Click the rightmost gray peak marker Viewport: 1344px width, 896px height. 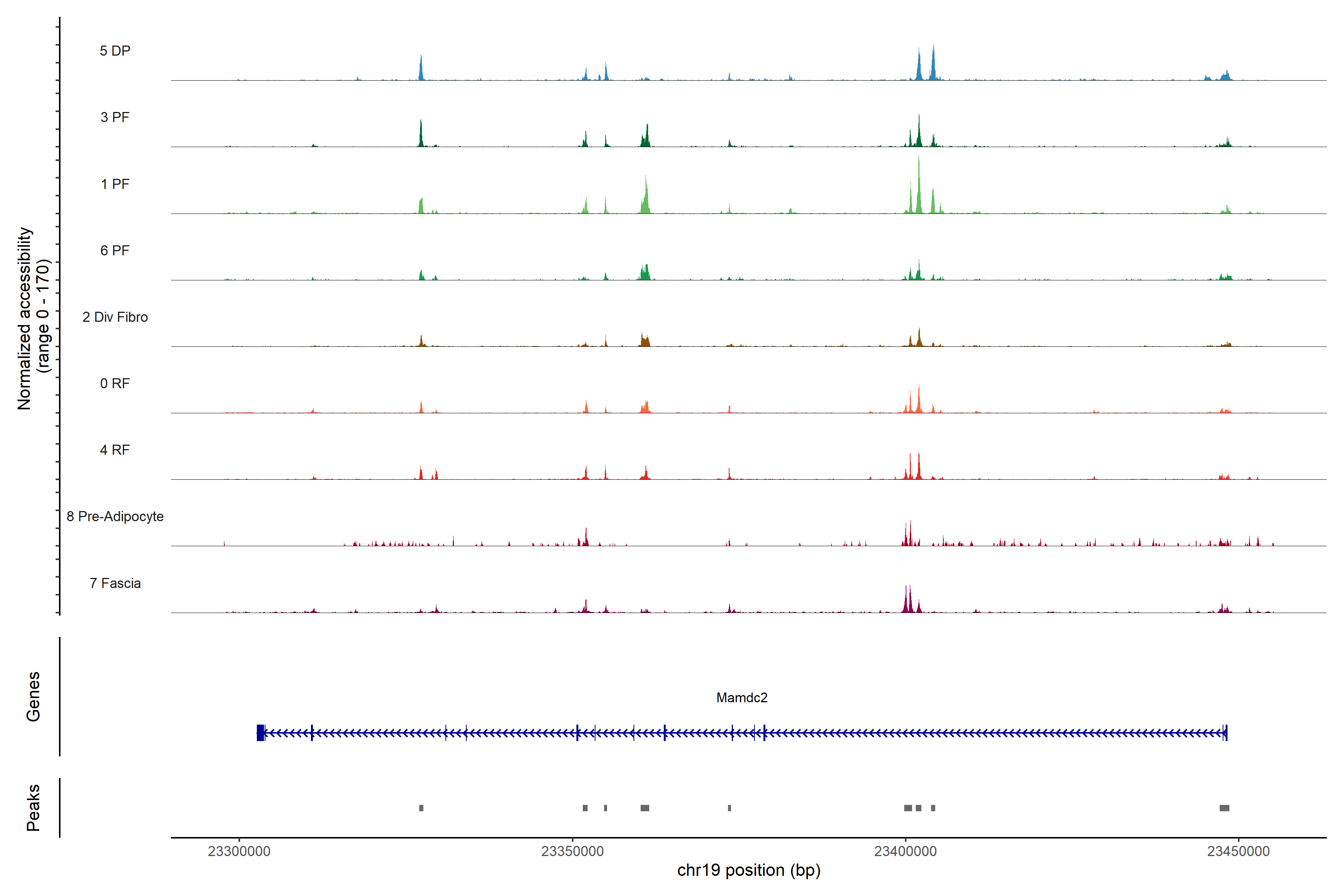click(x=1224, y=808)
